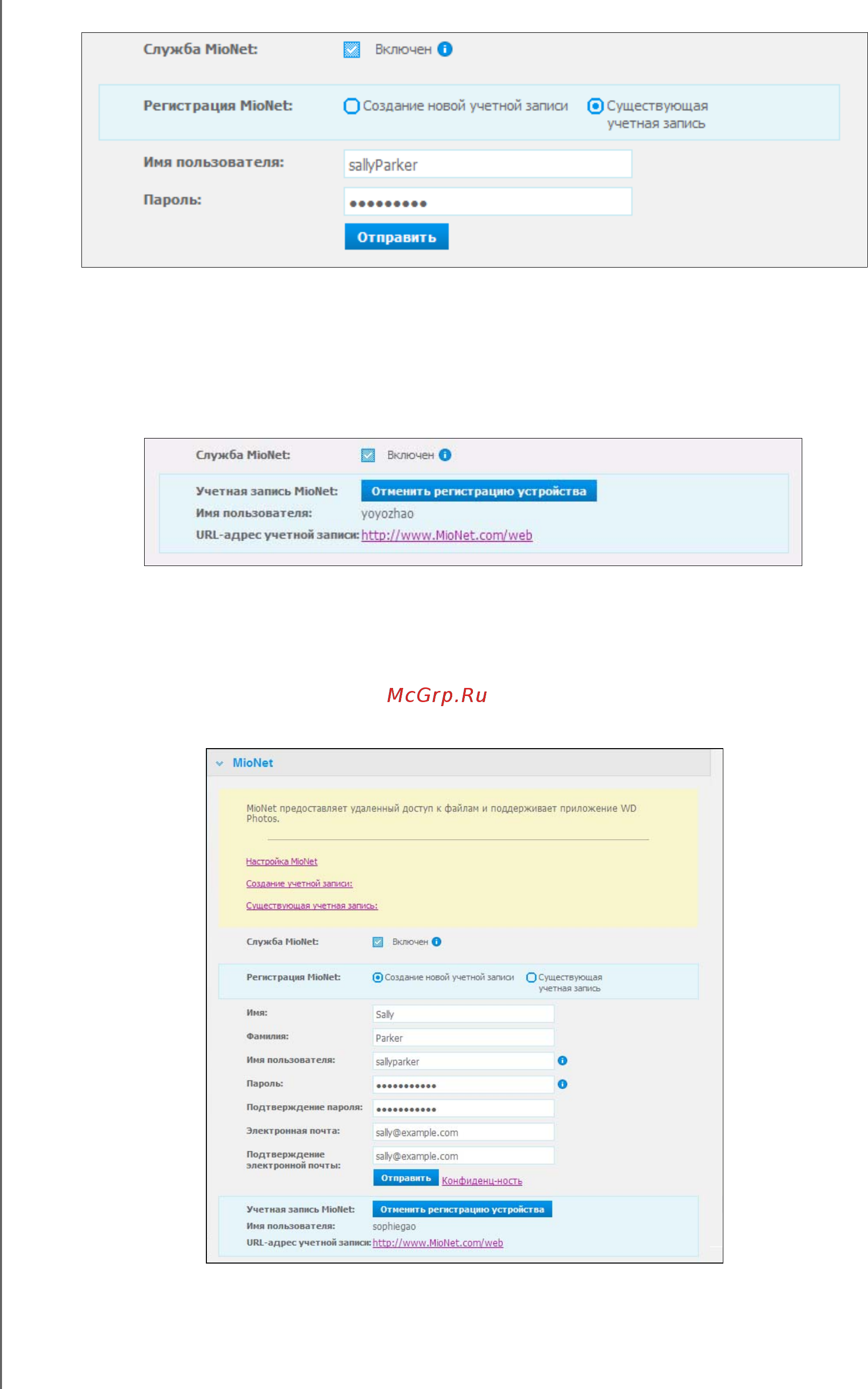Screen dimensions: 868x1389
Task: Click info icon beside Включен in bottom panel
Action: (x=437, y=942)
